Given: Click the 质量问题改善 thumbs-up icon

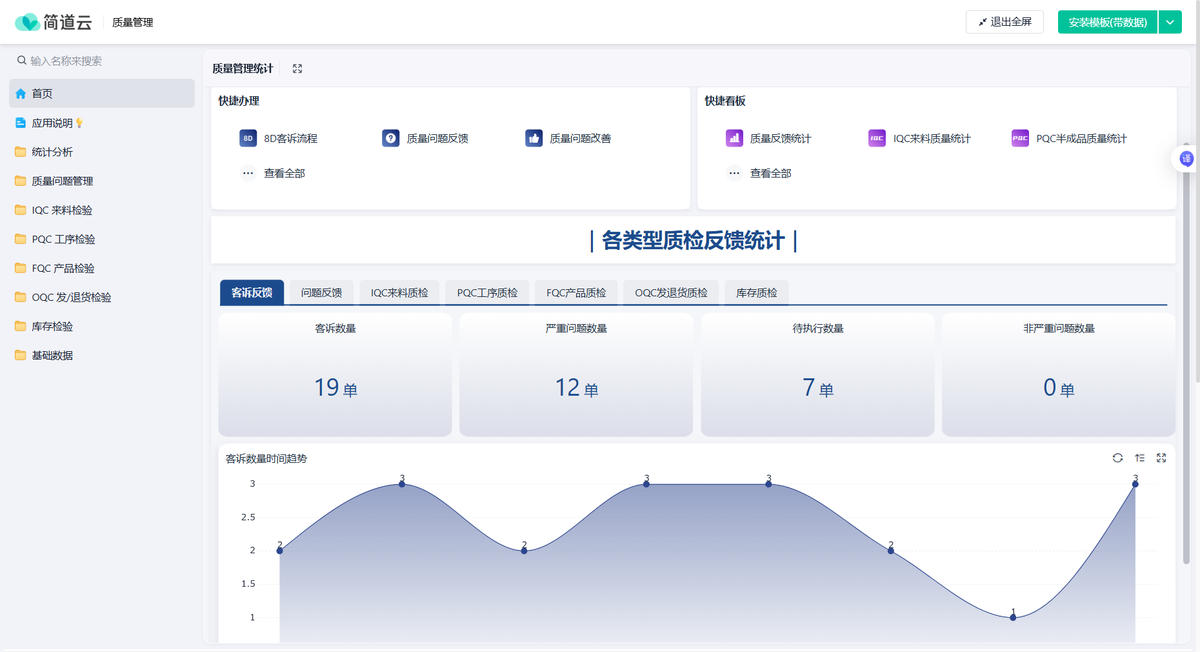Looking at the screenshot, I should point(534,139).
